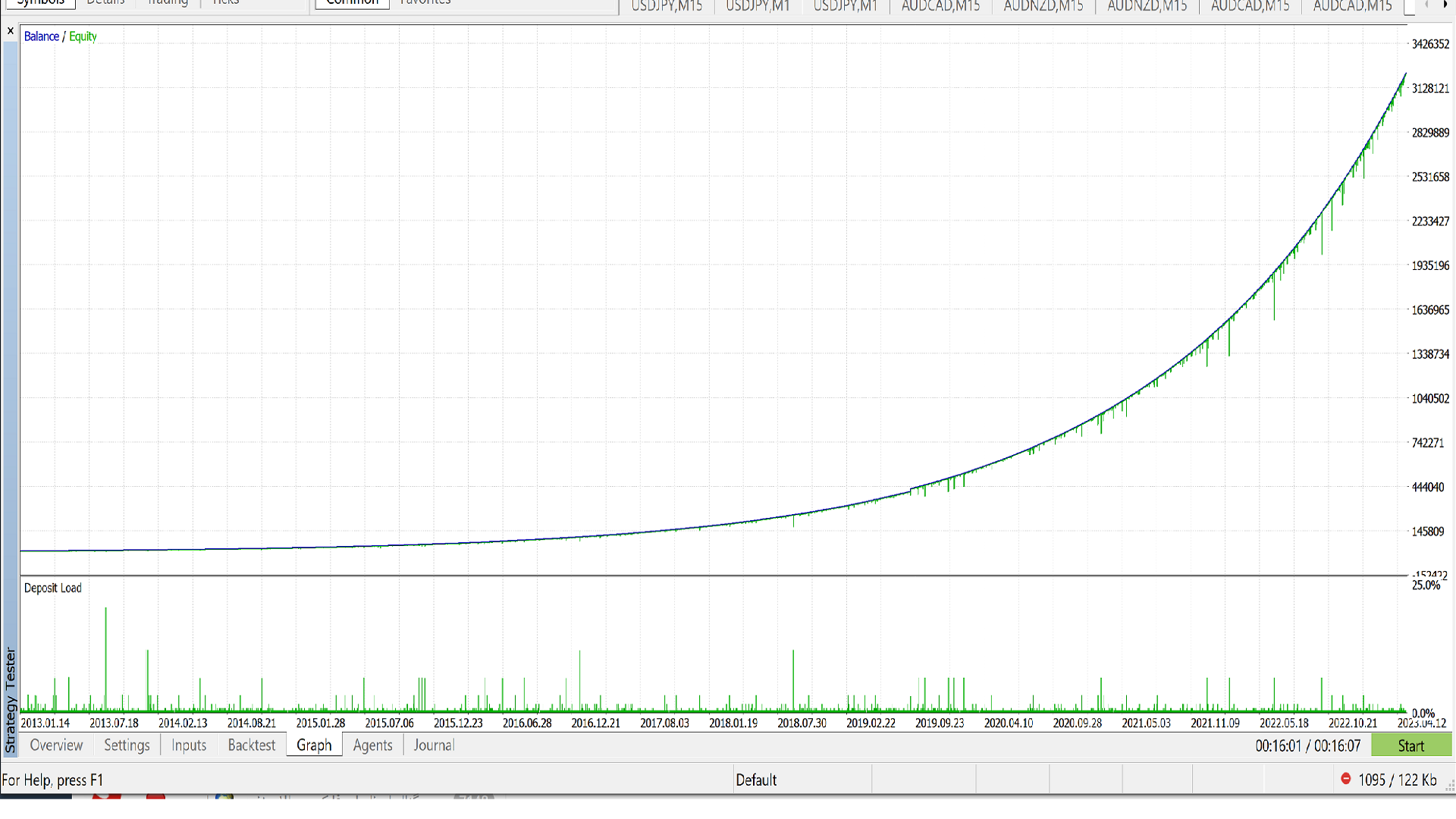The width and height of the screenshot is (1456, 819).
Task: Open the Inputs tab
Action: click(189, 745)
